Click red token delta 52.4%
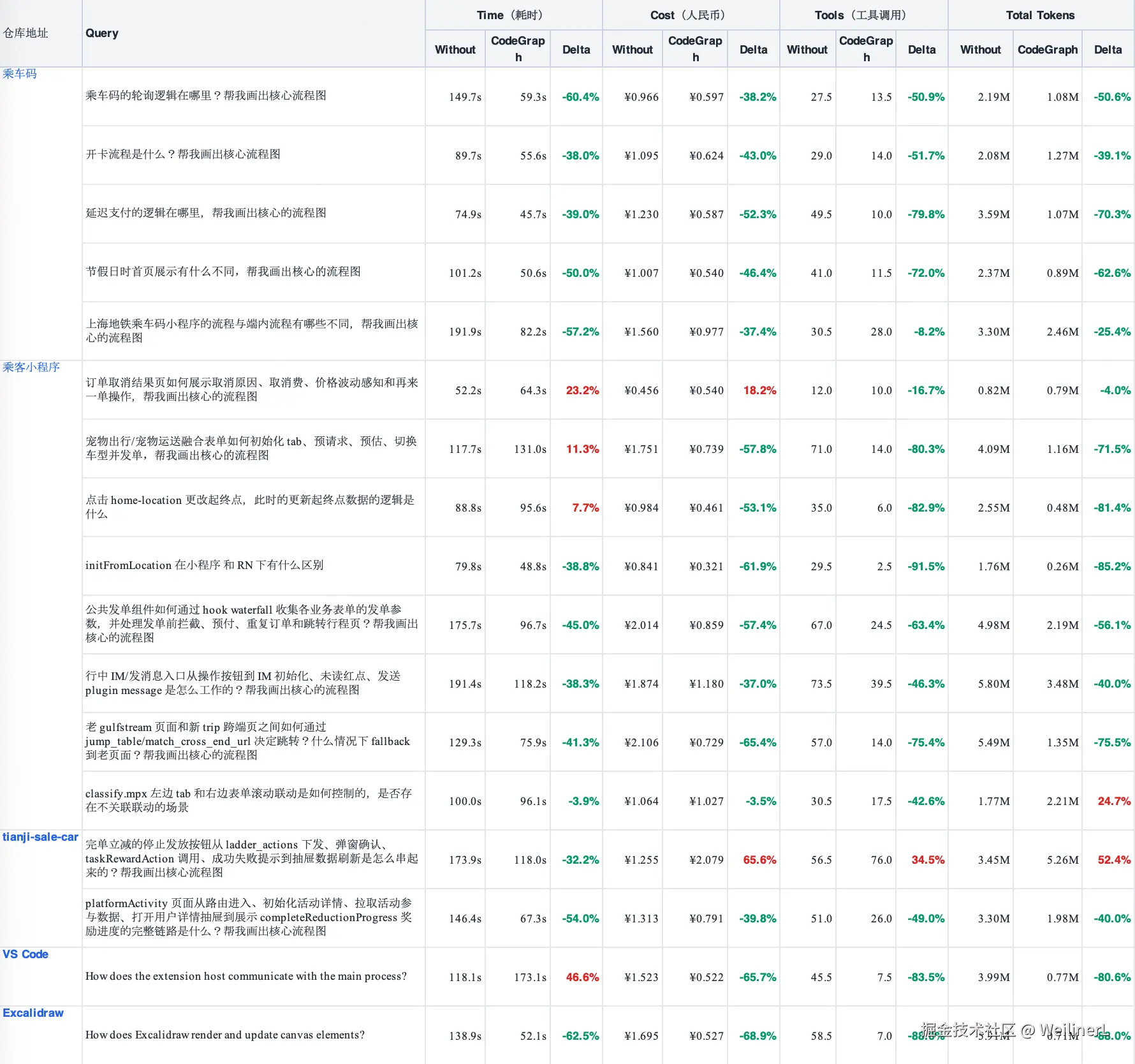Viewport: 1135px width, 1064px height. coord(1114,860)
